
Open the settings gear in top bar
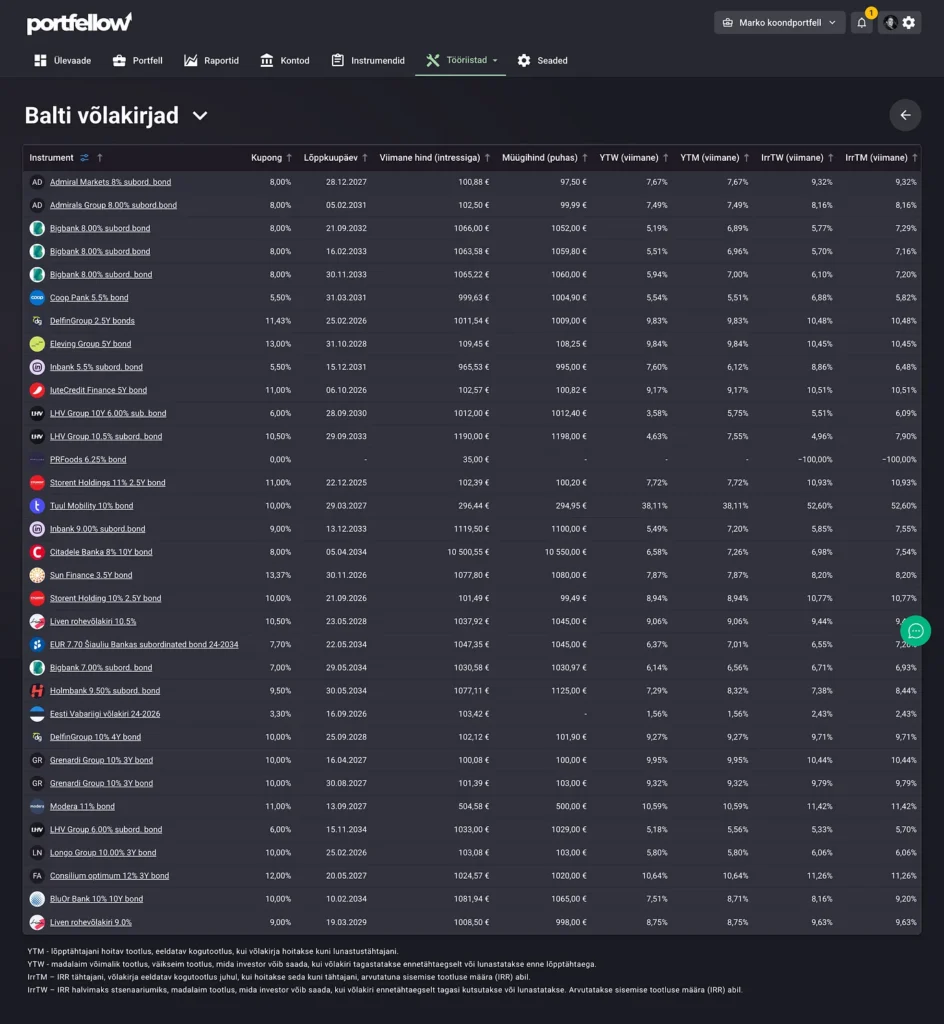pyautogui.click(x=909, y=23)
